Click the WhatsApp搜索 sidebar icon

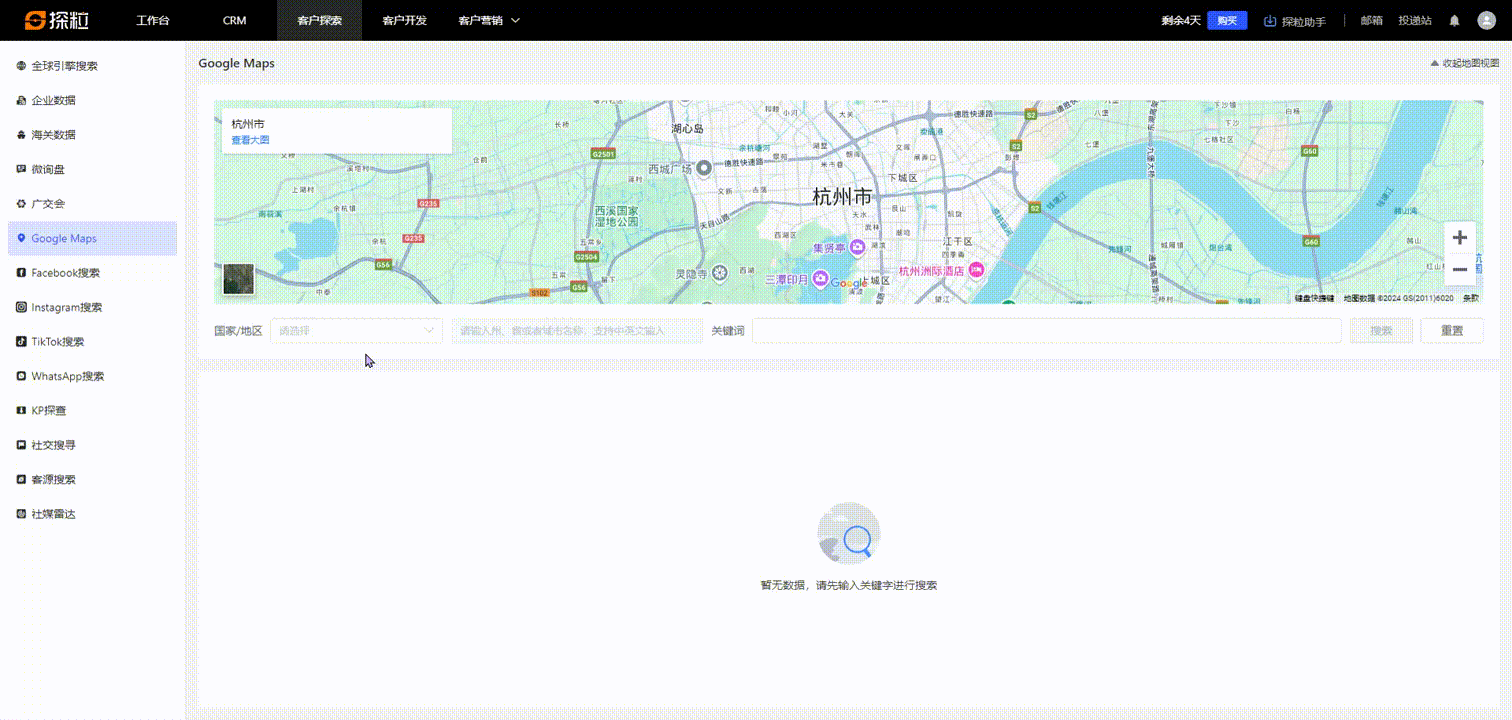pos(21,376)
